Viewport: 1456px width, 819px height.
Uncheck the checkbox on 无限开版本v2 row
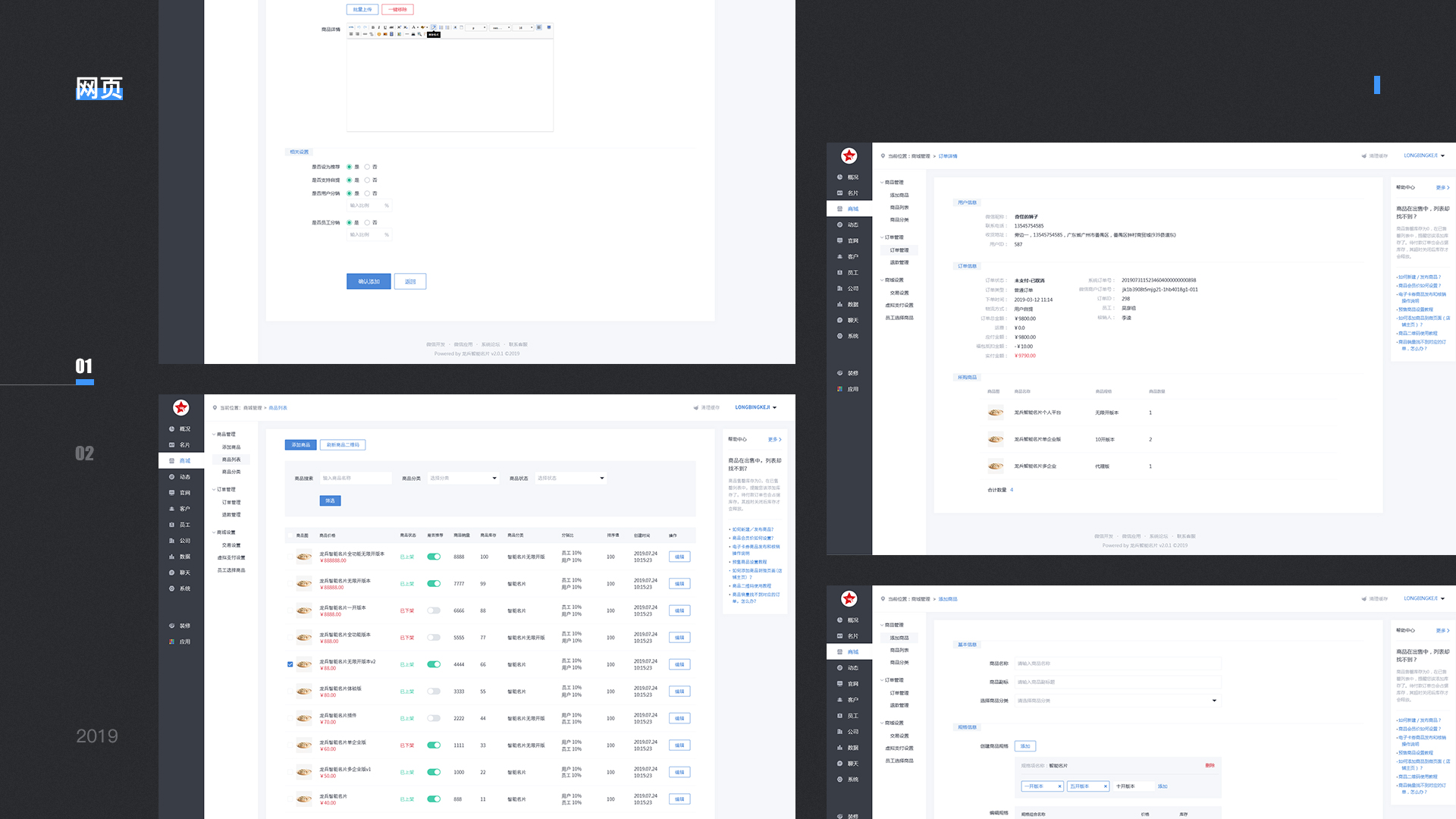[x=290, y=664]
